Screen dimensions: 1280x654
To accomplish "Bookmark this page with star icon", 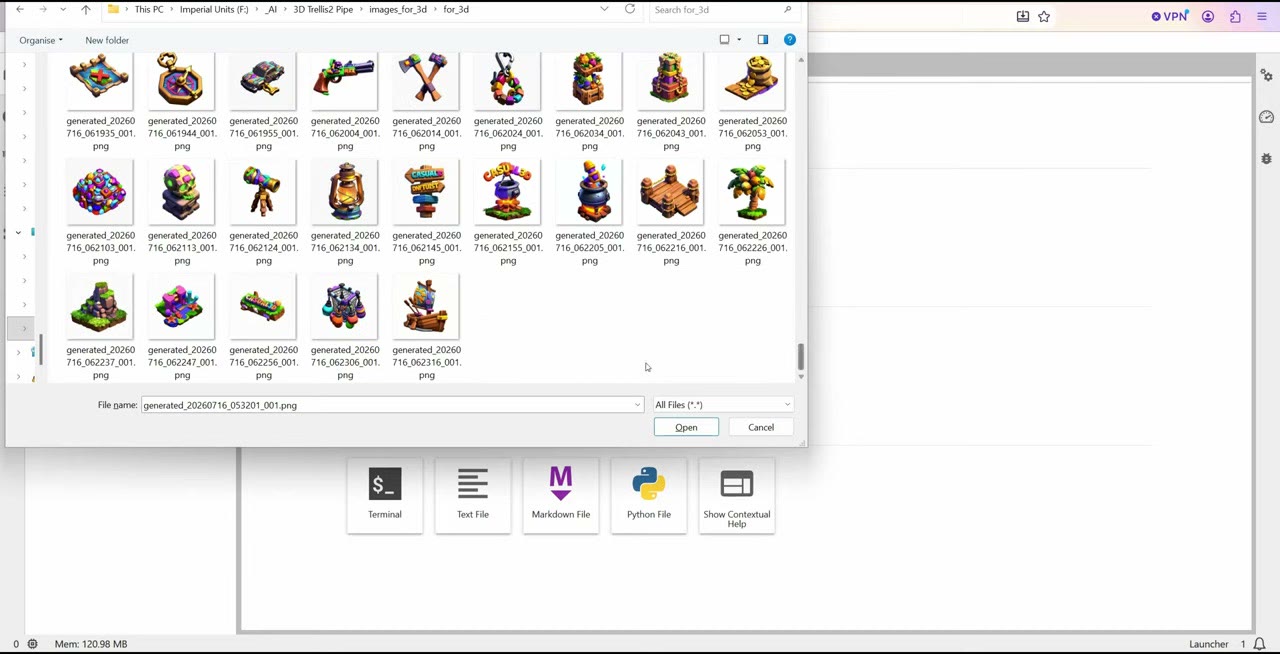I will pyautogui.click(x=1044, y=16).
